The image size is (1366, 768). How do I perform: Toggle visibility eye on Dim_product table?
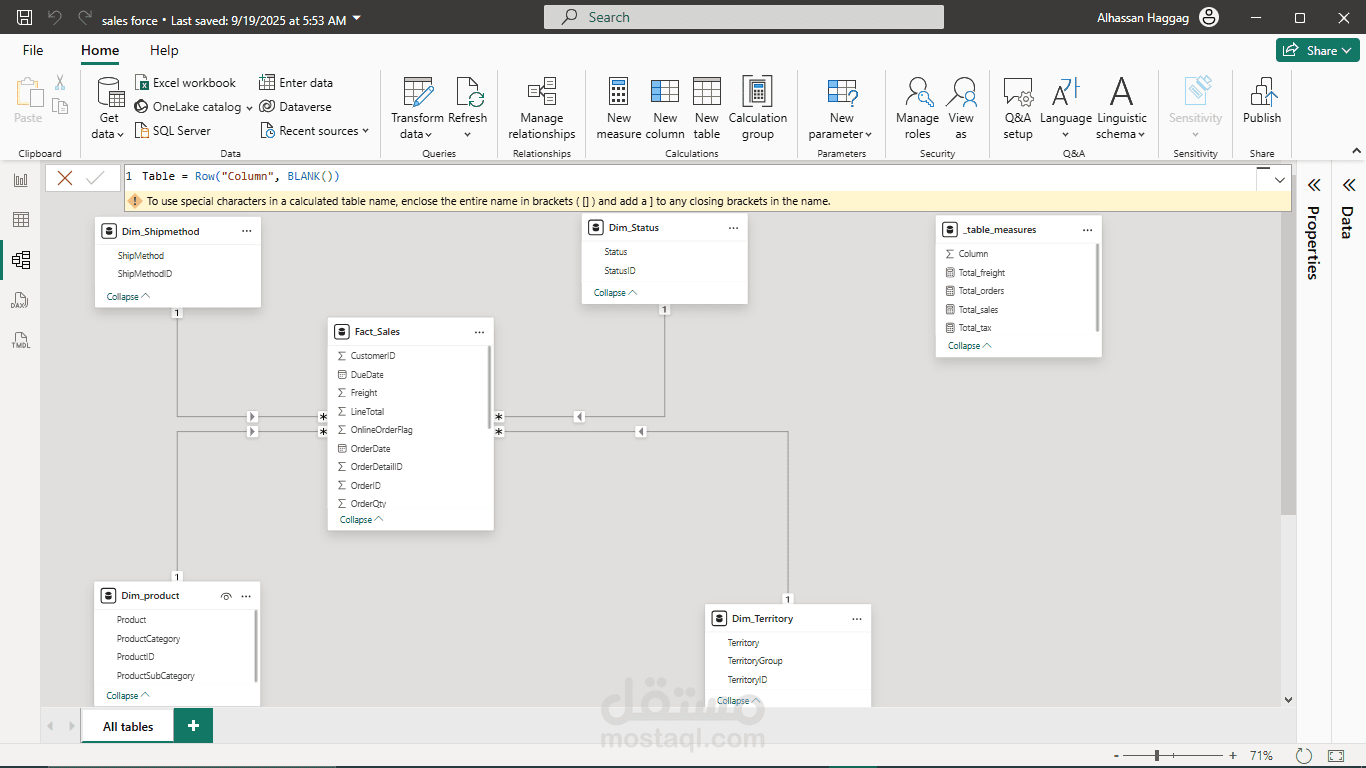click(x=226, y=596)
